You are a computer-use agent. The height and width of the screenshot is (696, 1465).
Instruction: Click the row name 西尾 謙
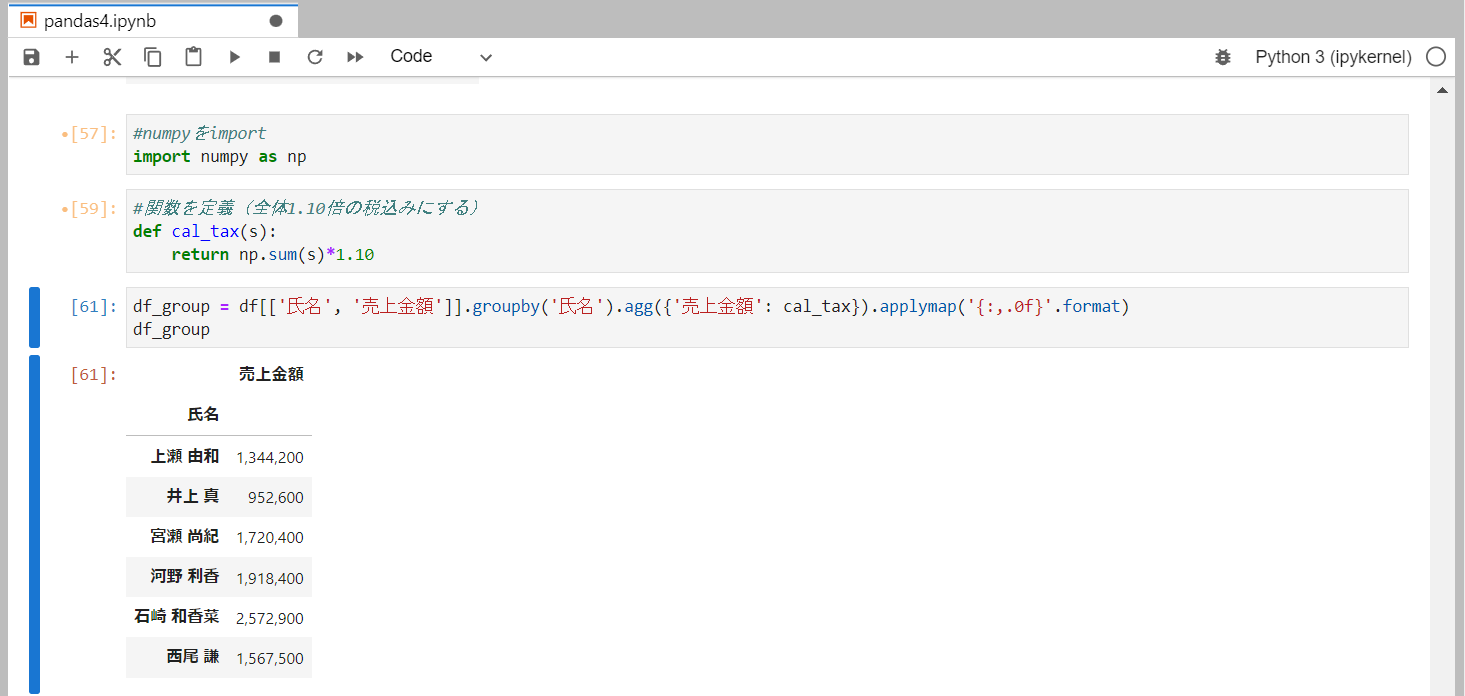click(193, 657)
